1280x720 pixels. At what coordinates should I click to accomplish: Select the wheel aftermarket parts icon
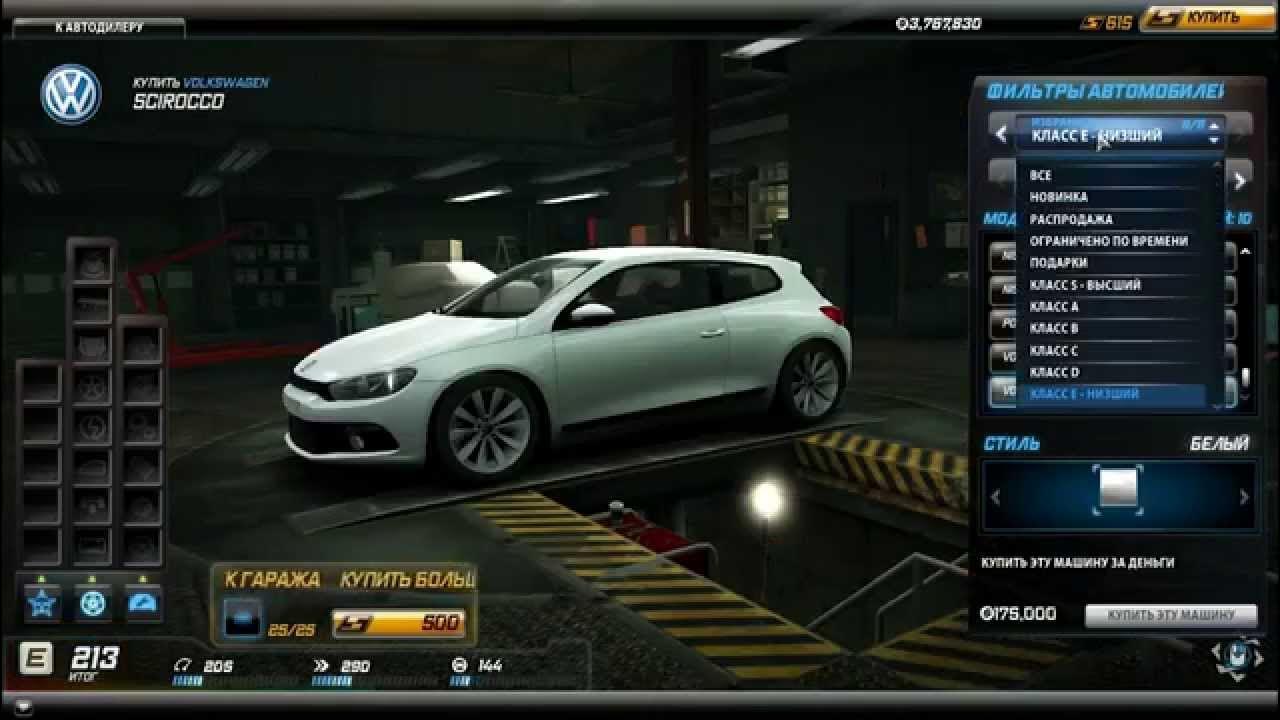[93, 602]
